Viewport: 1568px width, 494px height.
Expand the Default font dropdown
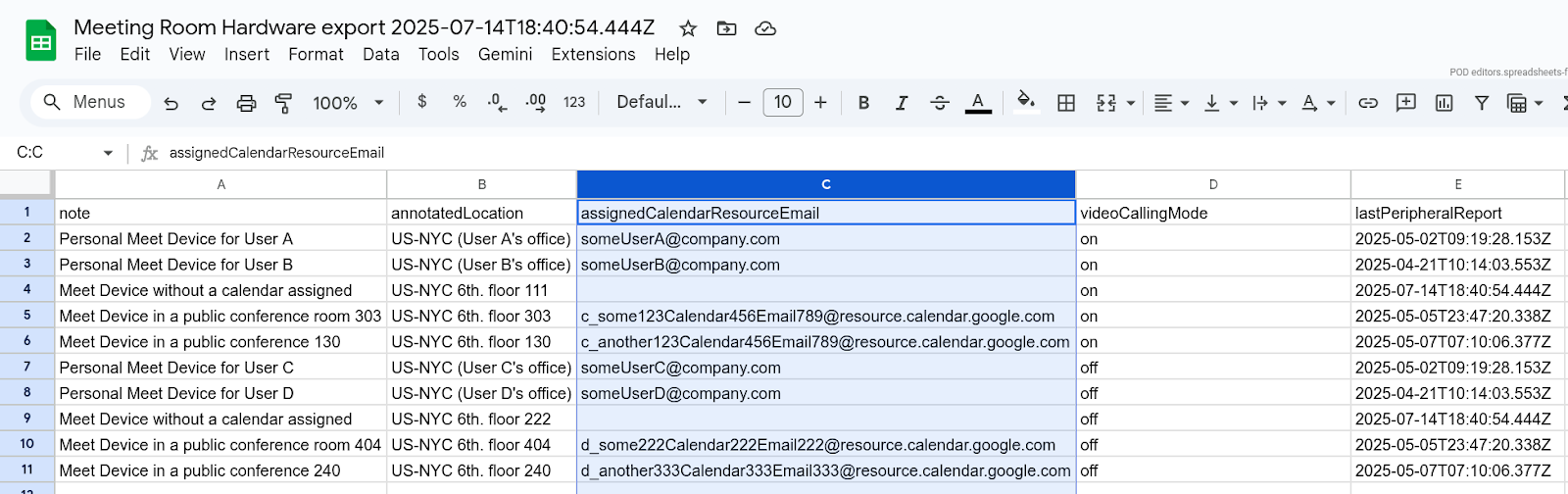[661, 102]
